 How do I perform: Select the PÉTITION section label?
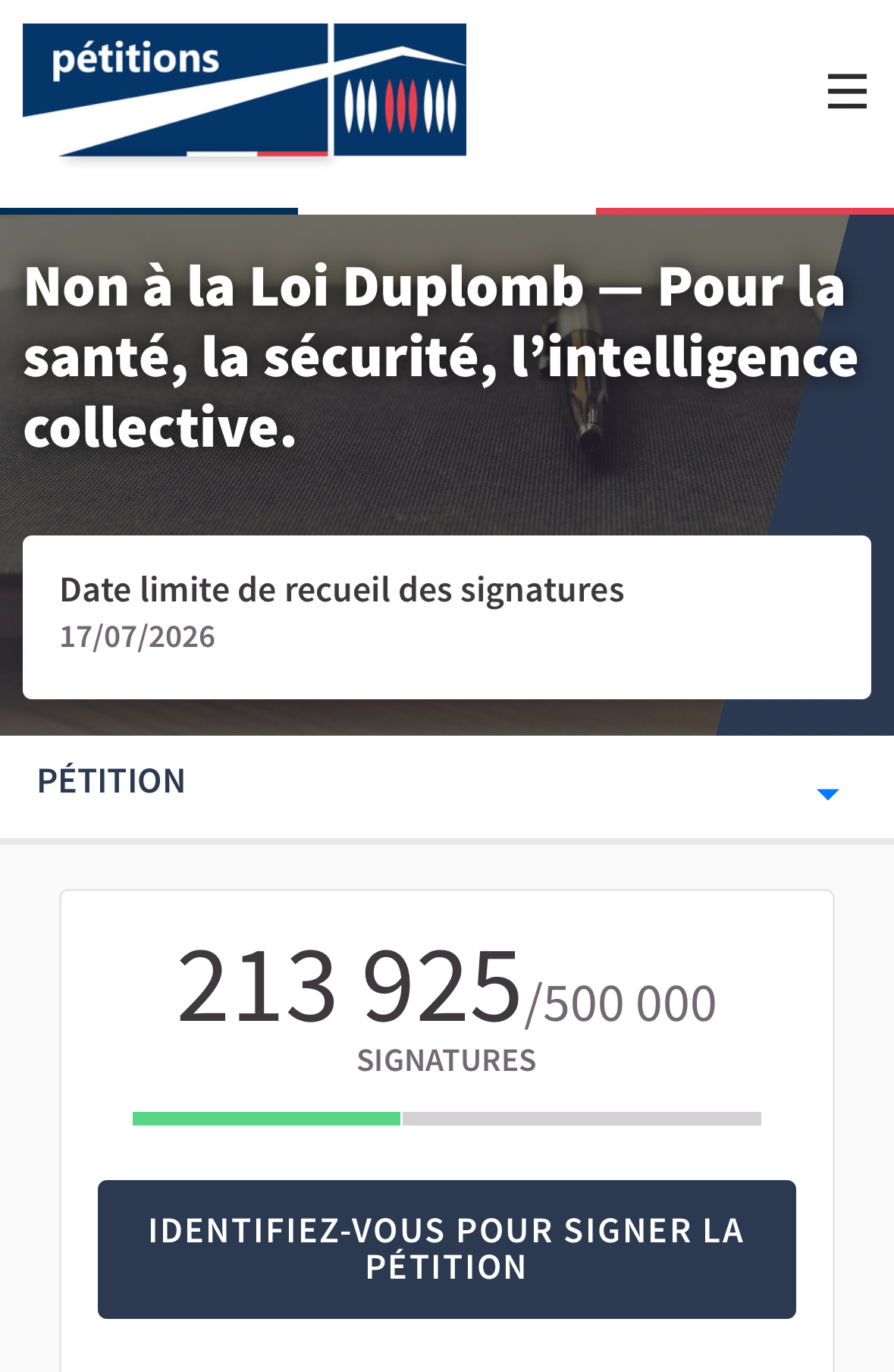pyautogui.click(x=111, y=781)
